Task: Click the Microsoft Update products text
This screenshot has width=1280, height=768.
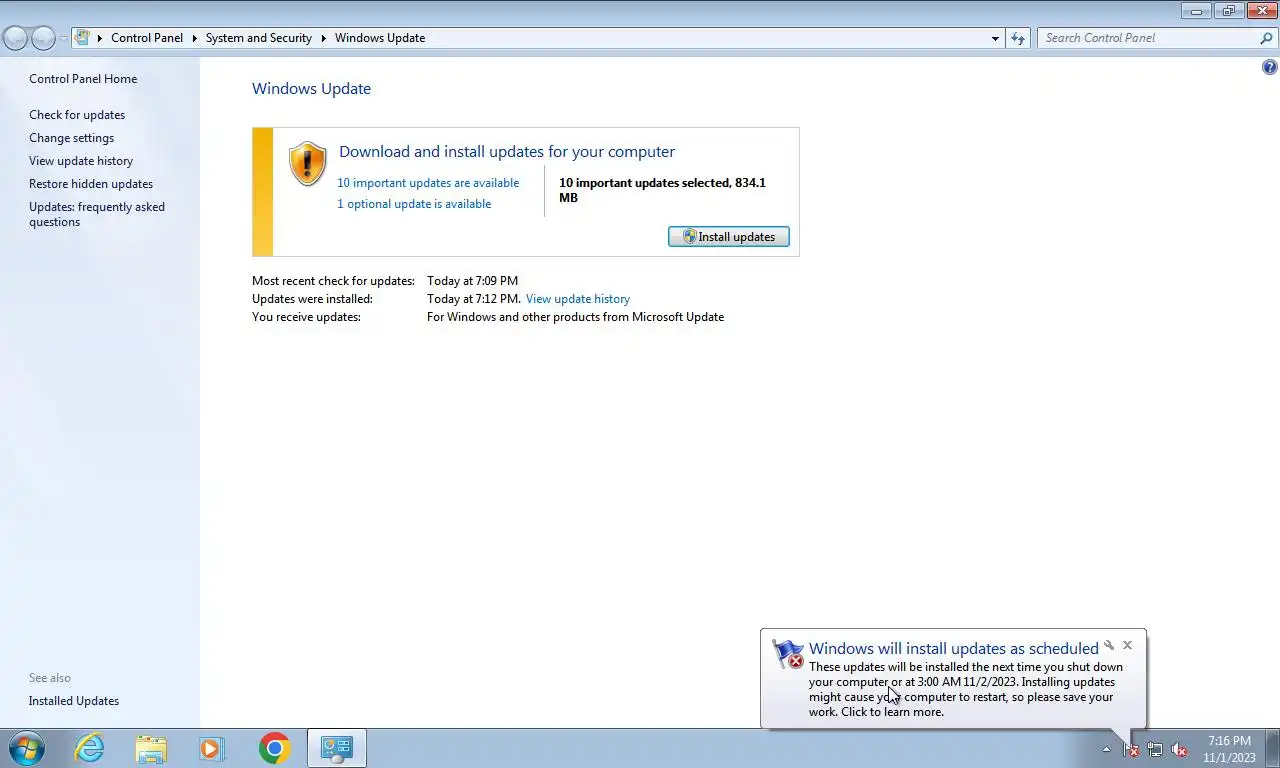Action: click(575, 317)
